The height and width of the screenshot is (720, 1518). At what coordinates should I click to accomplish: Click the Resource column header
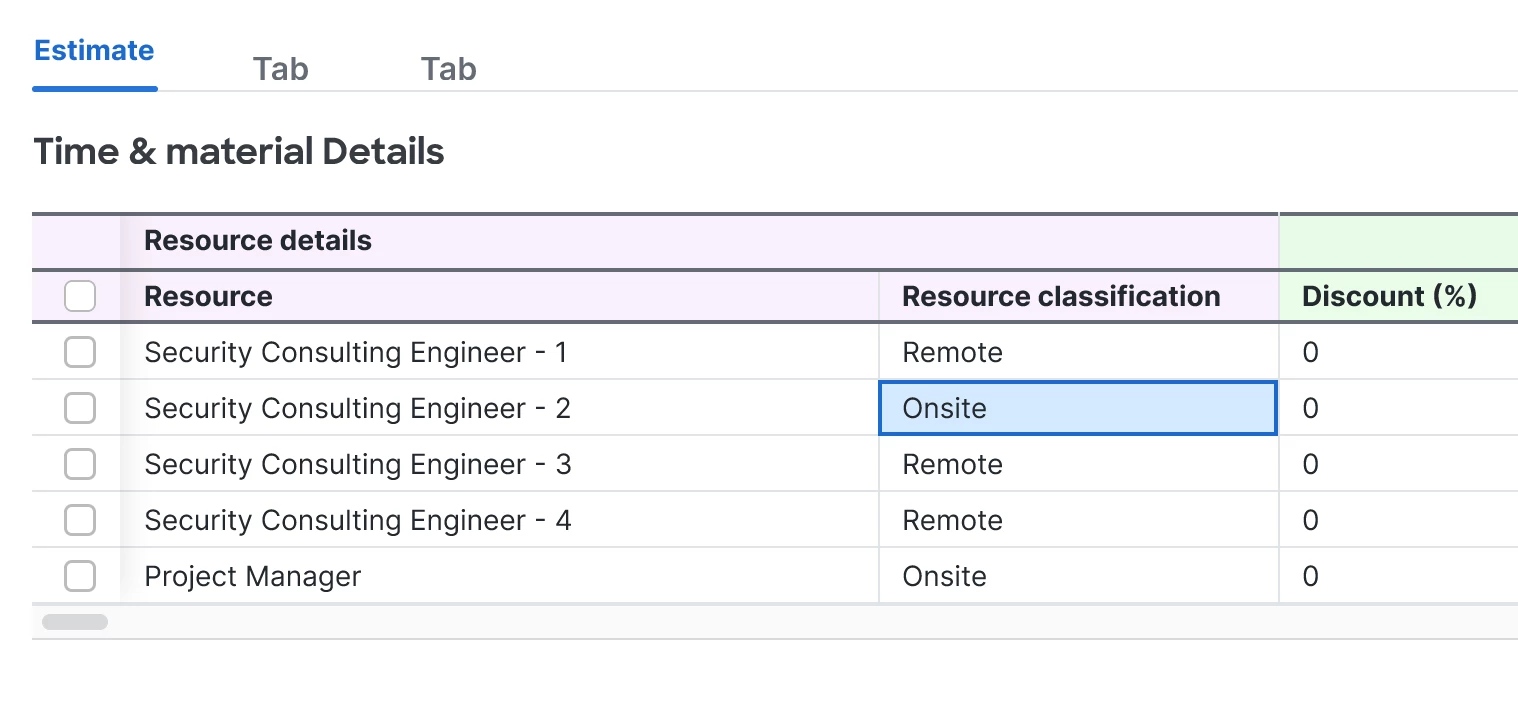(208, 296)
